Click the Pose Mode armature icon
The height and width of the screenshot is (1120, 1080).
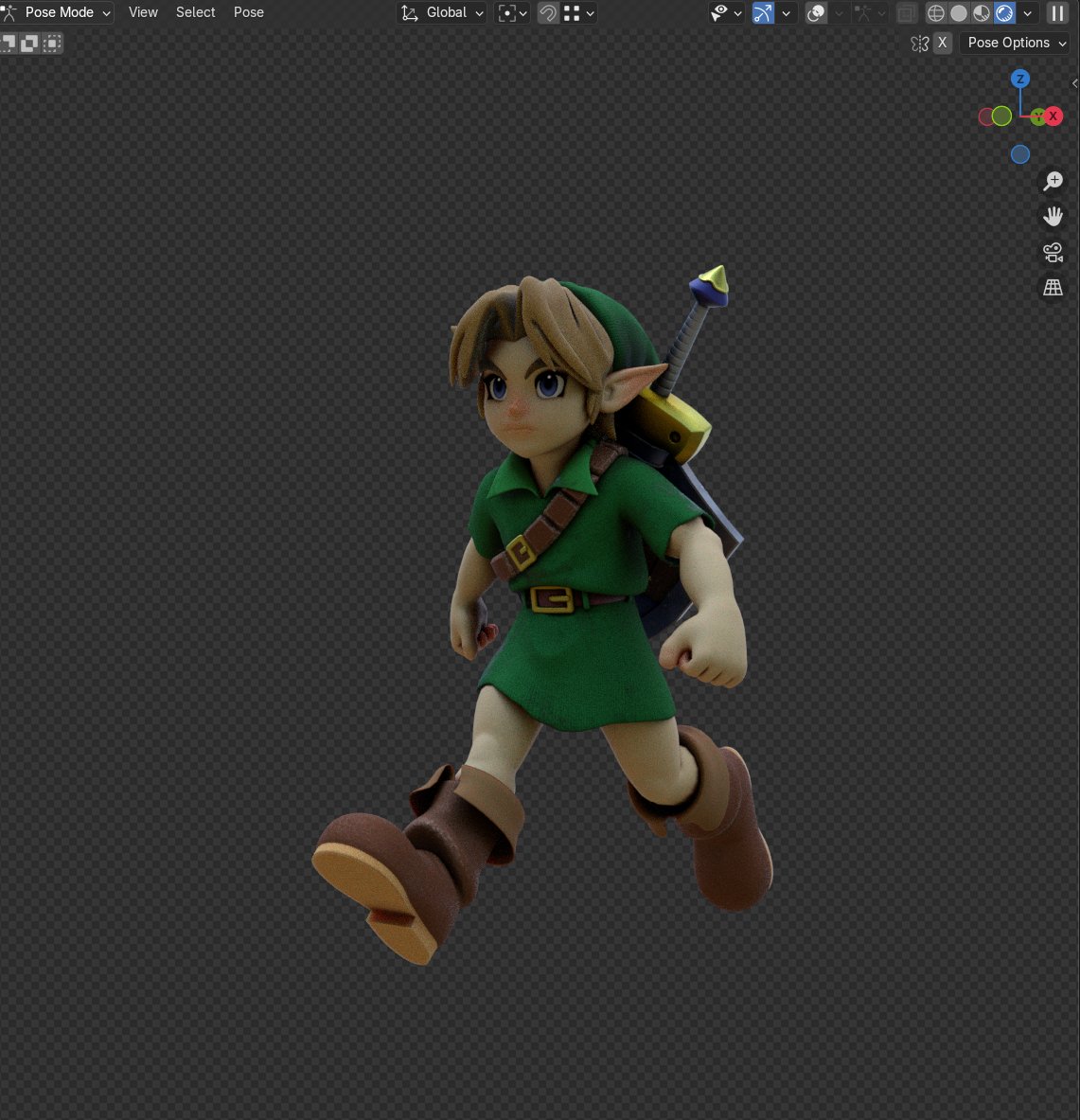[9, 12]
